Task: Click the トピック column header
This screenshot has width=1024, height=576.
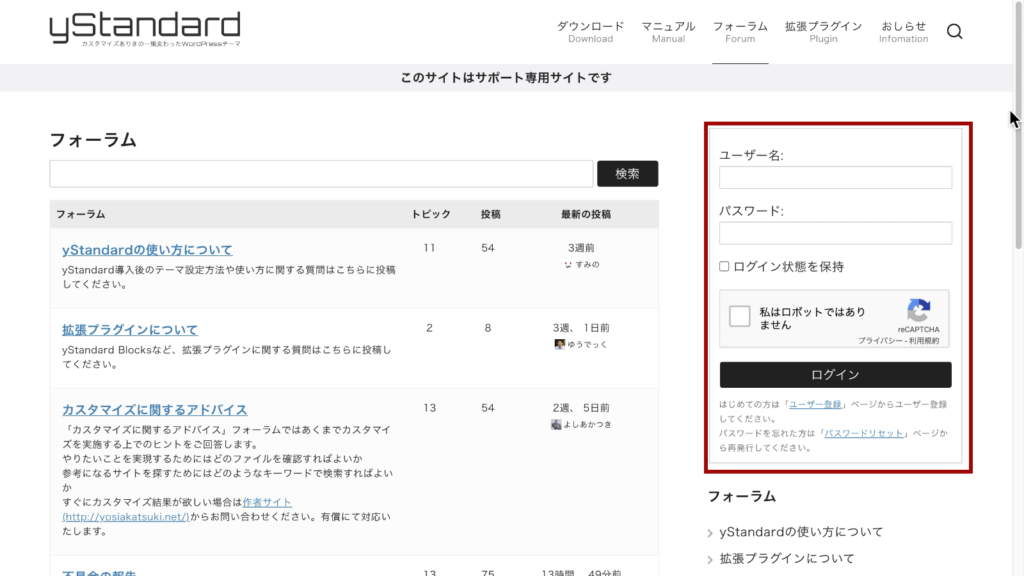Action: click(430, 214)
